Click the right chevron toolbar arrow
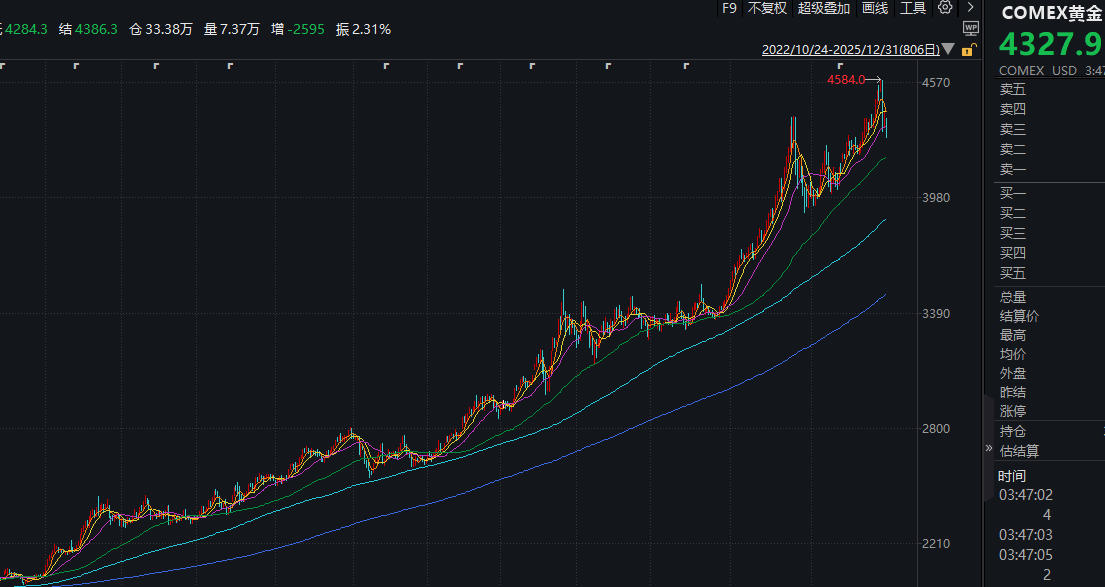Screen dimensions: 1105x587 click(x=971, y=8)
